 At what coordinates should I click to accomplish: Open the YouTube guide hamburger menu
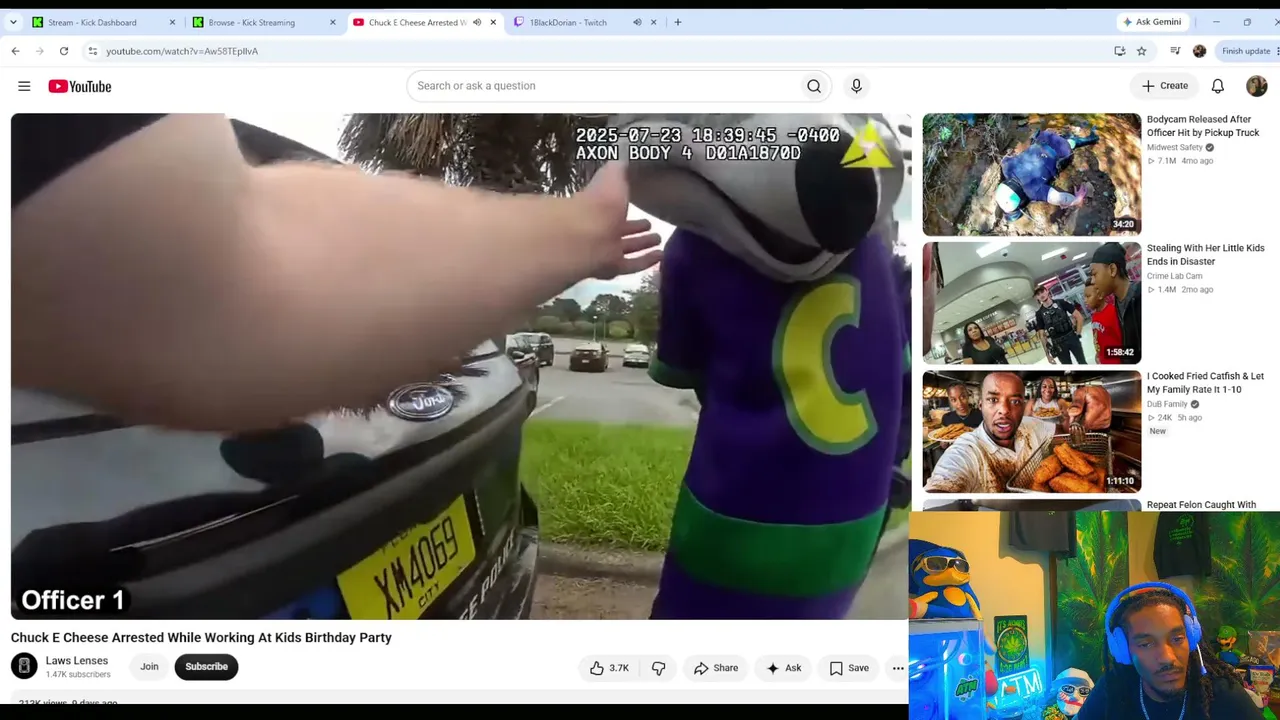(24, 86)
